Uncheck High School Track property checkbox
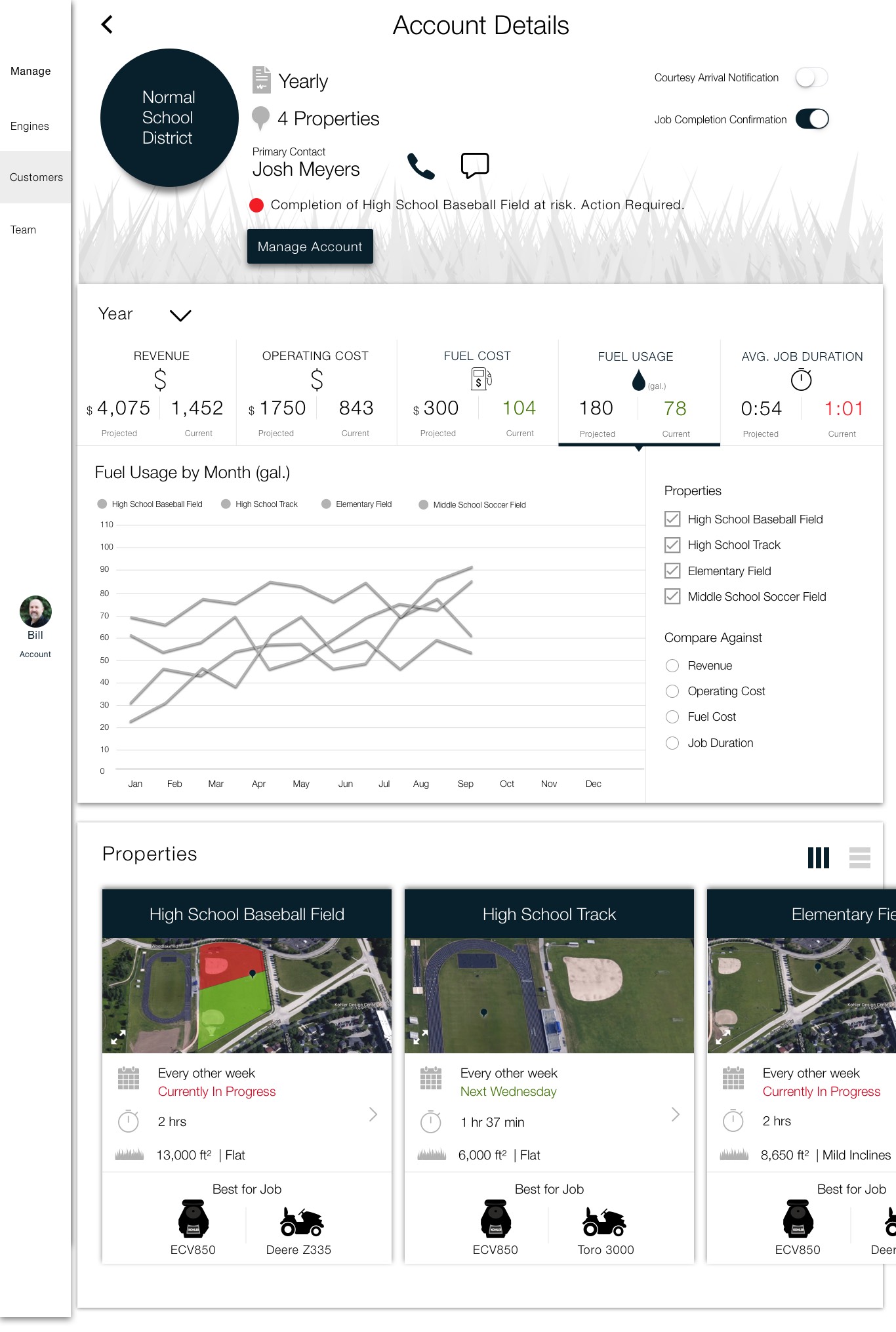 point(672,545)
